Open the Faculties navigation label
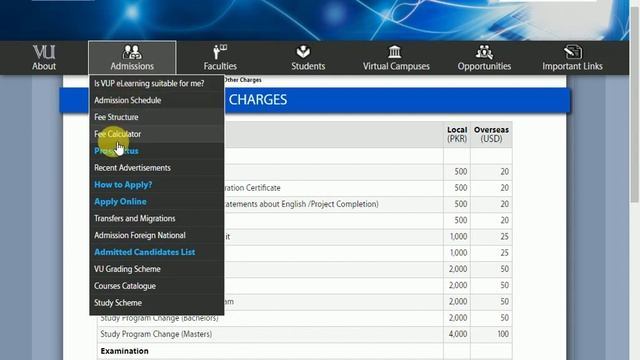 pyautogui.click(x=220, y=66)
